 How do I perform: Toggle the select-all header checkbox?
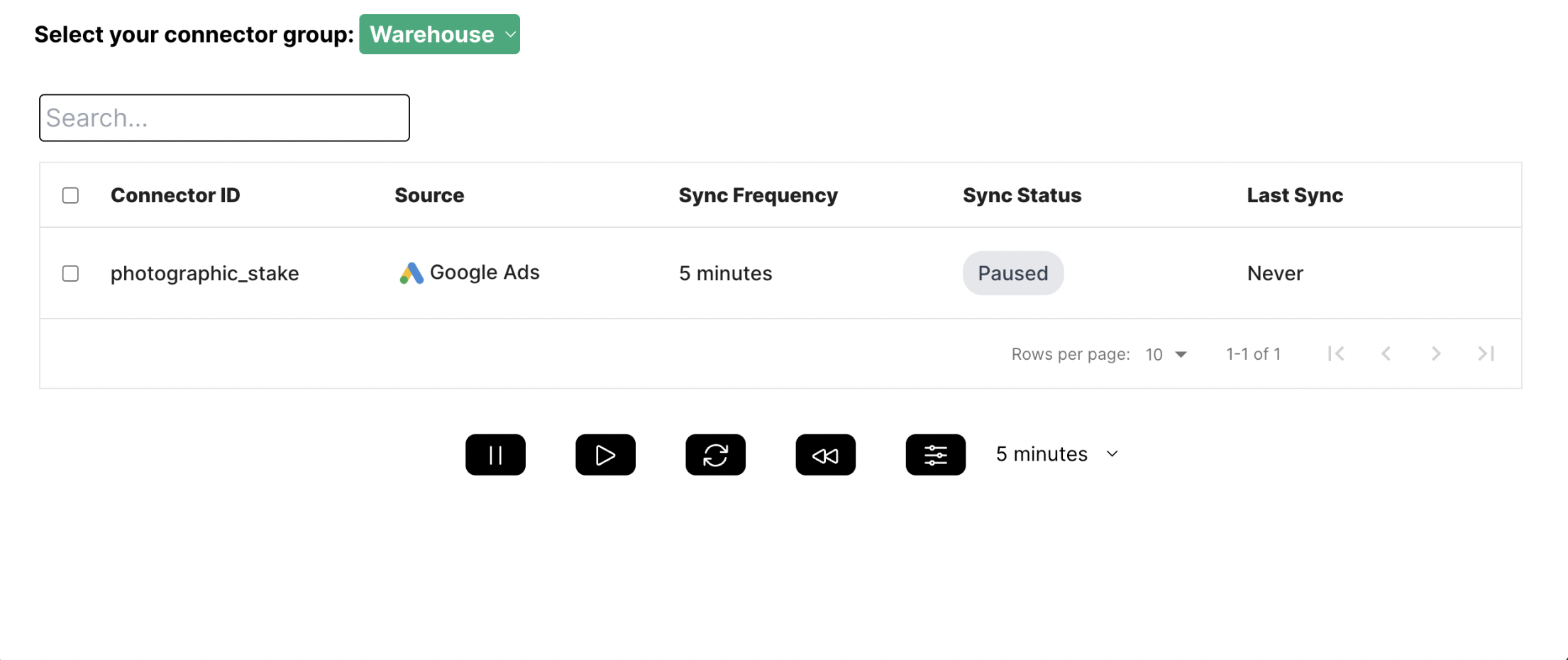(x=70, y=195)
